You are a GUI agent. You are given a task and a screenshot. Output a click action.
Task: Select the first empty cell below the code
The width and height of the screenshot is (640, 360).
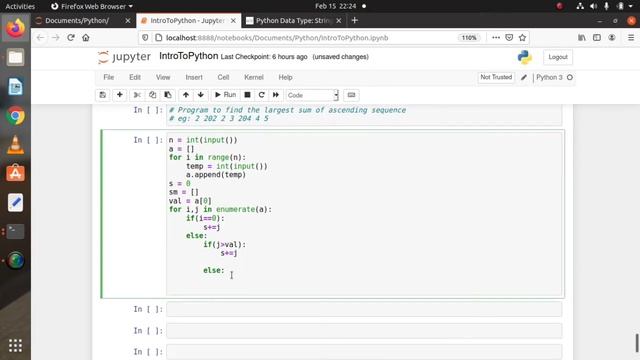pyautogui.click(x=364, y=309)
